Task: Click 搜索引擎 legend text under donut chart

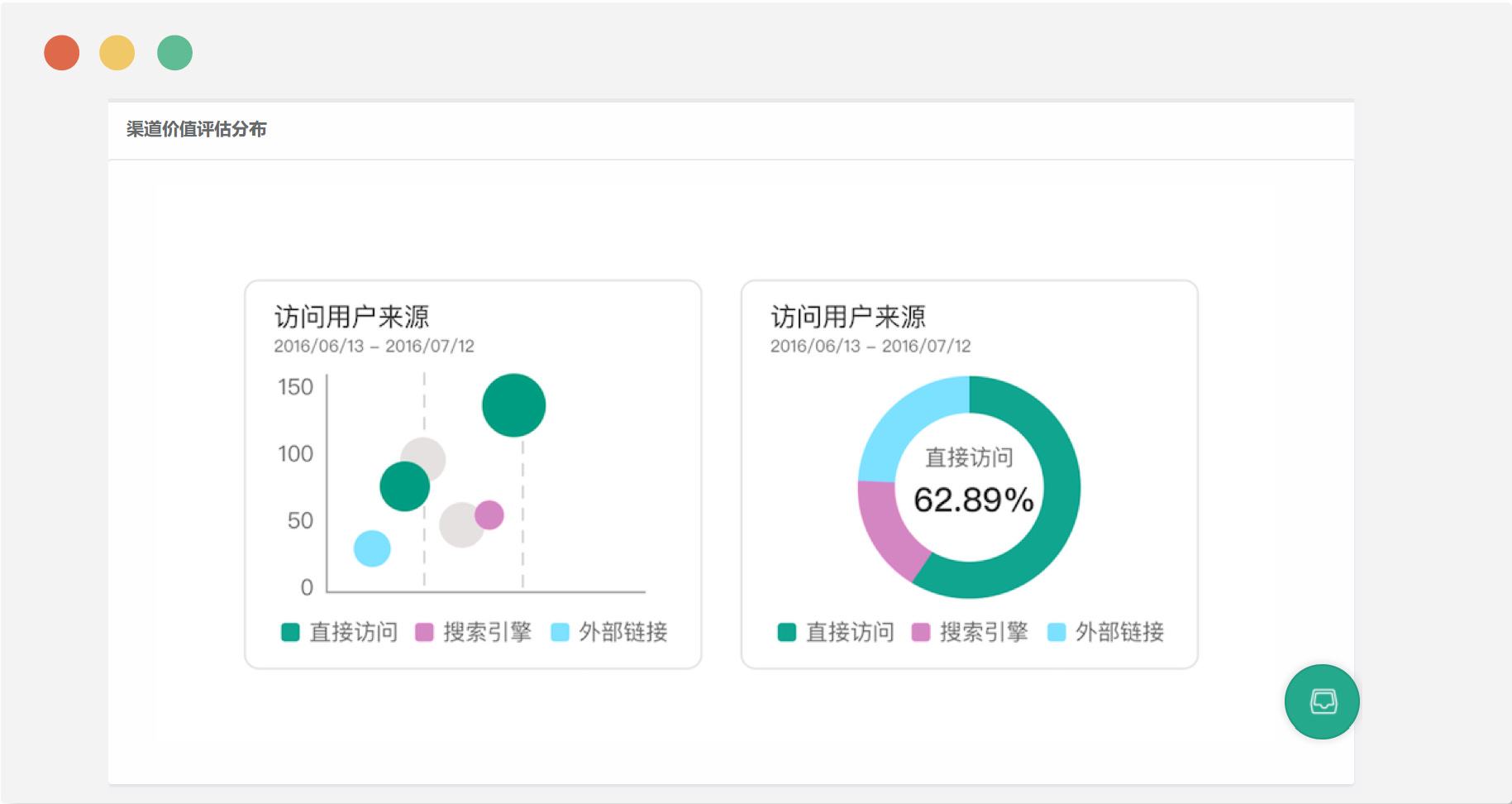Action: click(x=985, y=633)
